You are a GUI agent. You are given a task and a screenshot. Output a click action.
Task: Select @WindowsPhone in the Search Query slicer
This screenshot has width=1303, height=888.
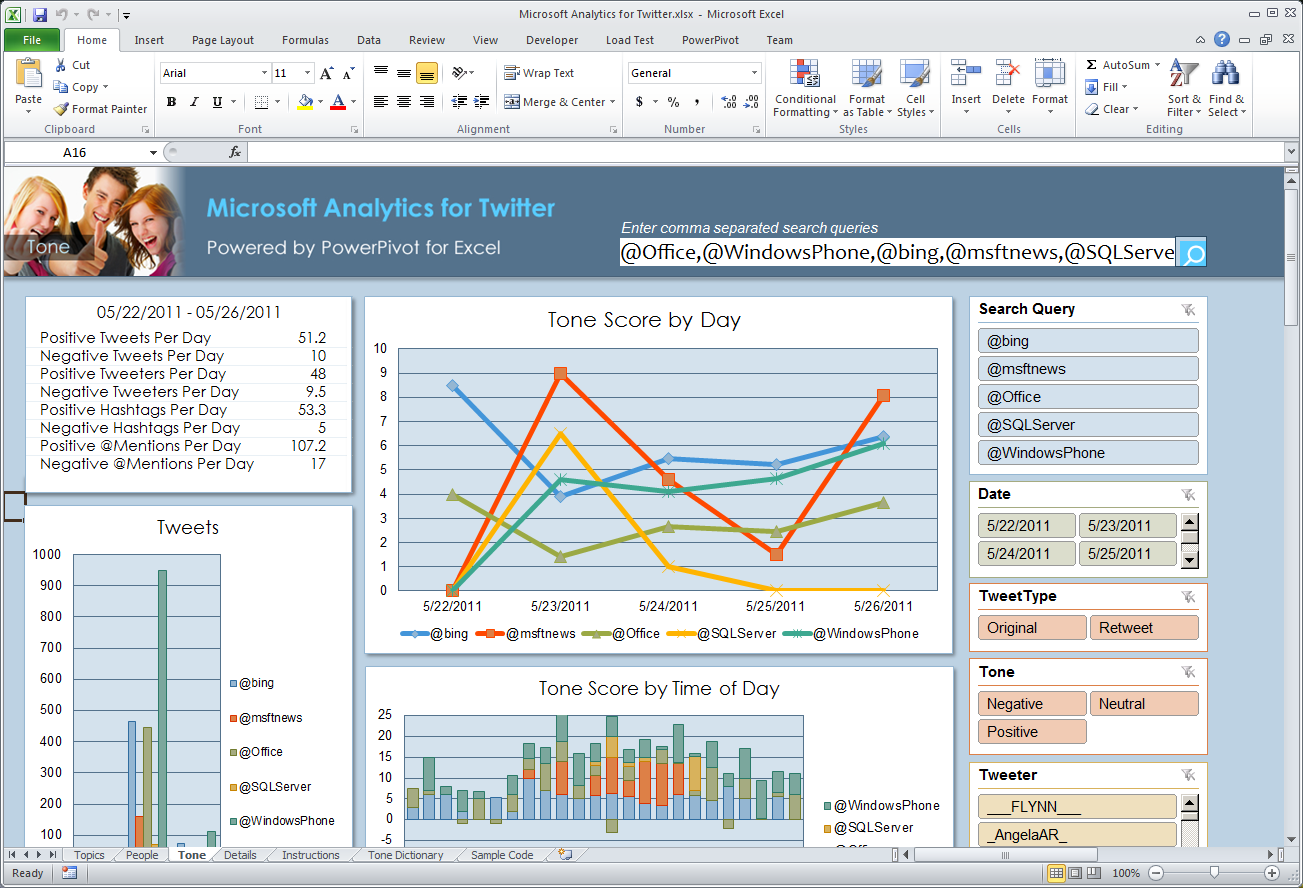click(x=1088, y=452)
